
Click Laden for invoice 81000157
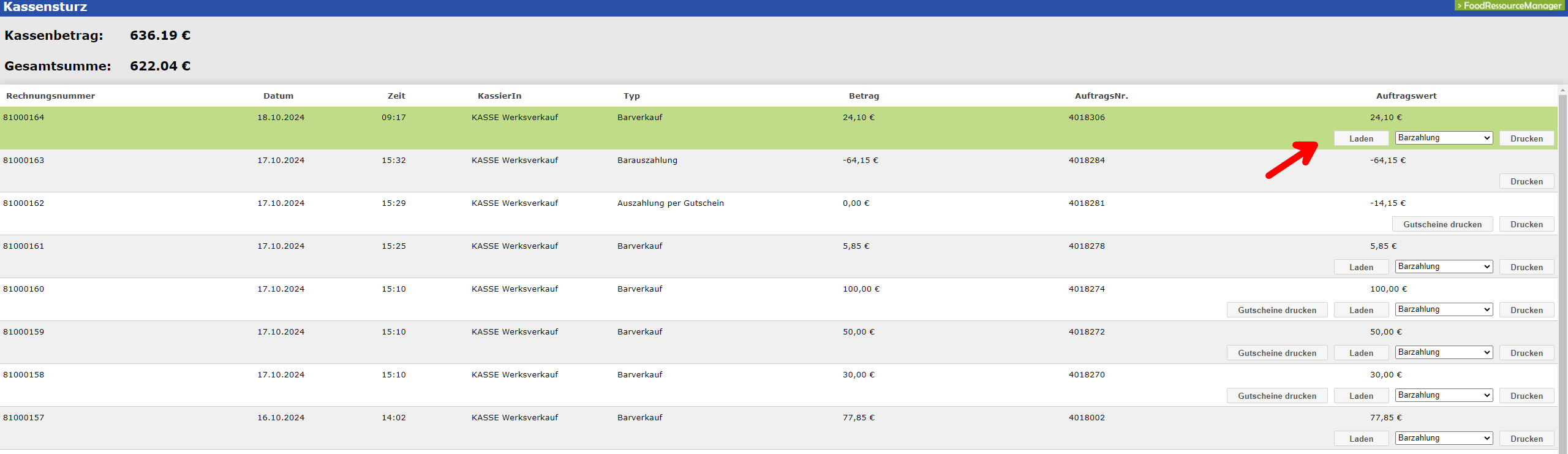coord(1361,439)
